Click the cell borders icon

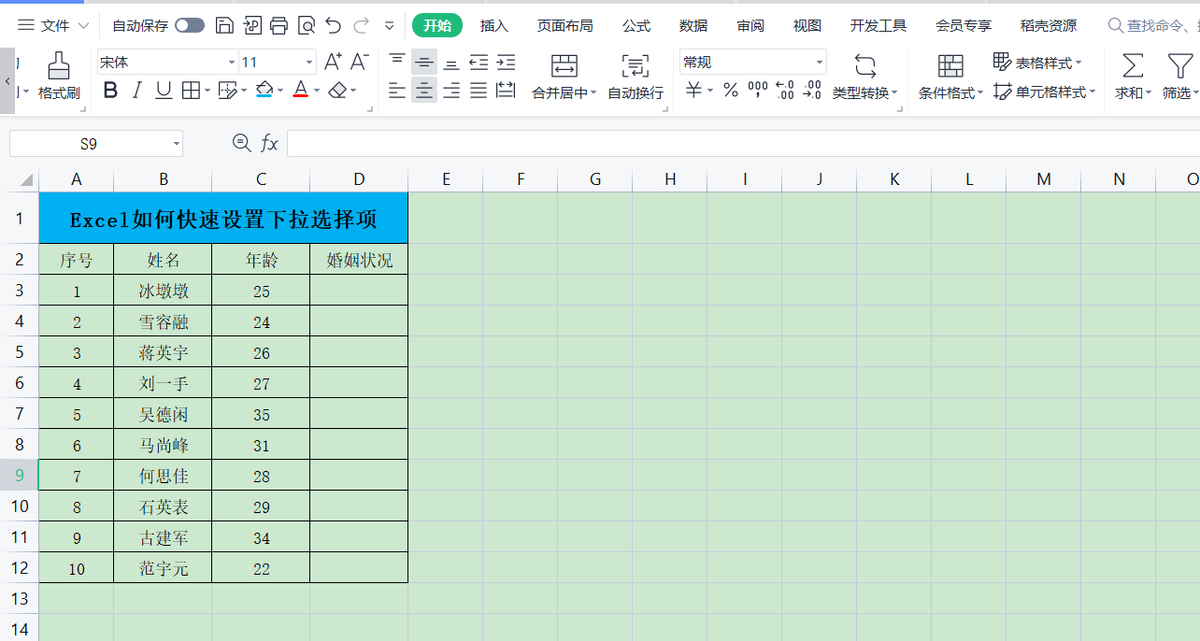tap(190, 91)
